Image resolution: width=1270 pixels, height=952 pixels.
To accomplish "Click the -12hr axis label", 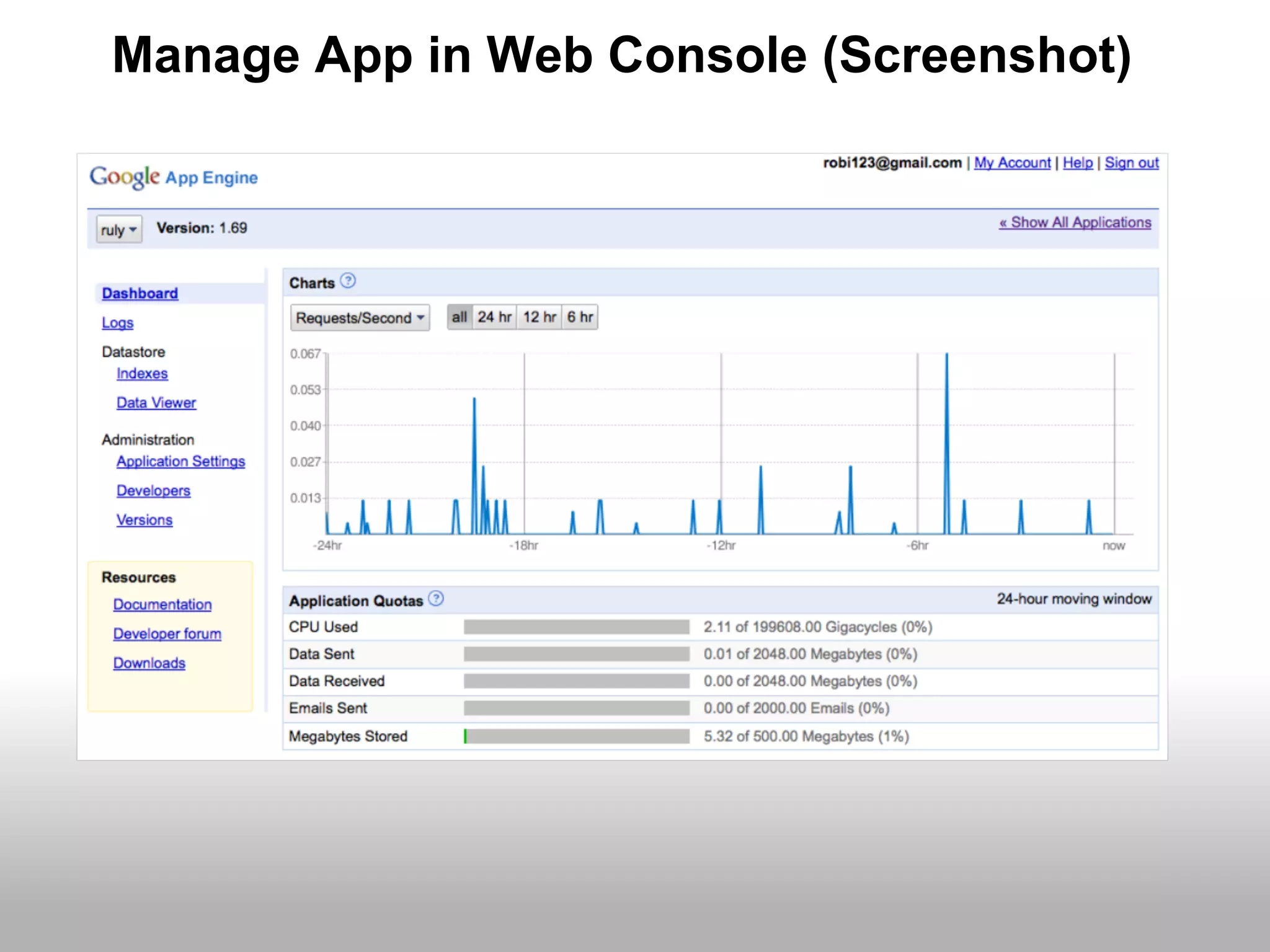I will (x=721, y=545).
